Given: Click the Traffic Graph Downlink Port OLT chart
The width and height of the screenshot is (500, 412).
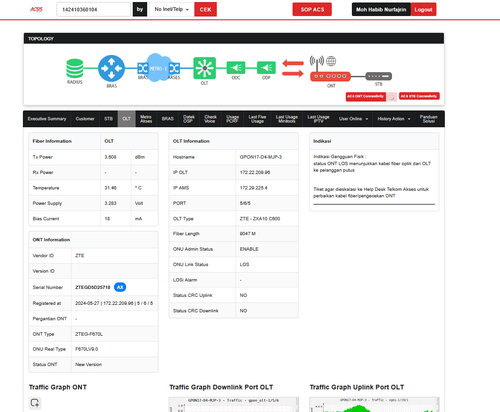Looking at the screenshot, I should pyautogui.click(x=234, y=404).
